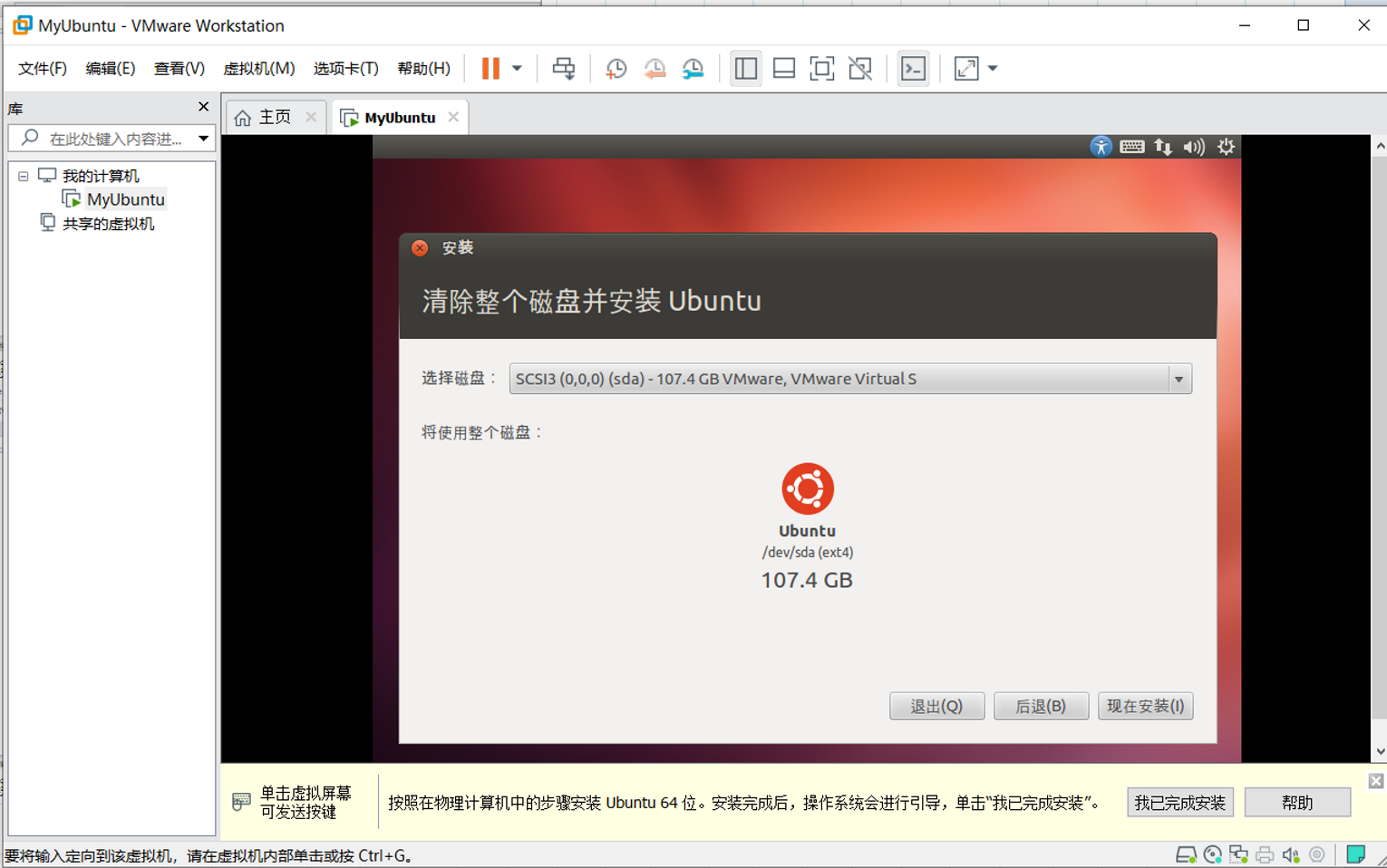
Task: Click the 后退(B) button
Action: point(1041,706)
